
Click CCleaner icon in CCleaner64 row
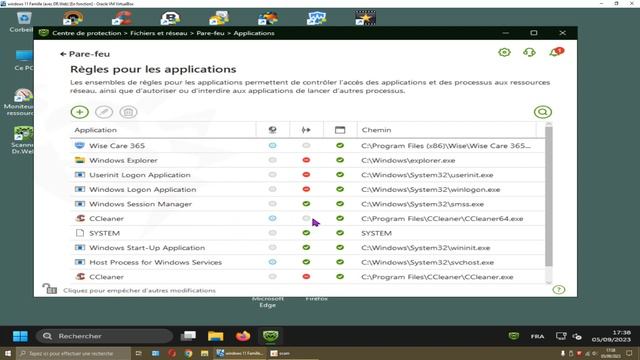[x=80, y=218]
